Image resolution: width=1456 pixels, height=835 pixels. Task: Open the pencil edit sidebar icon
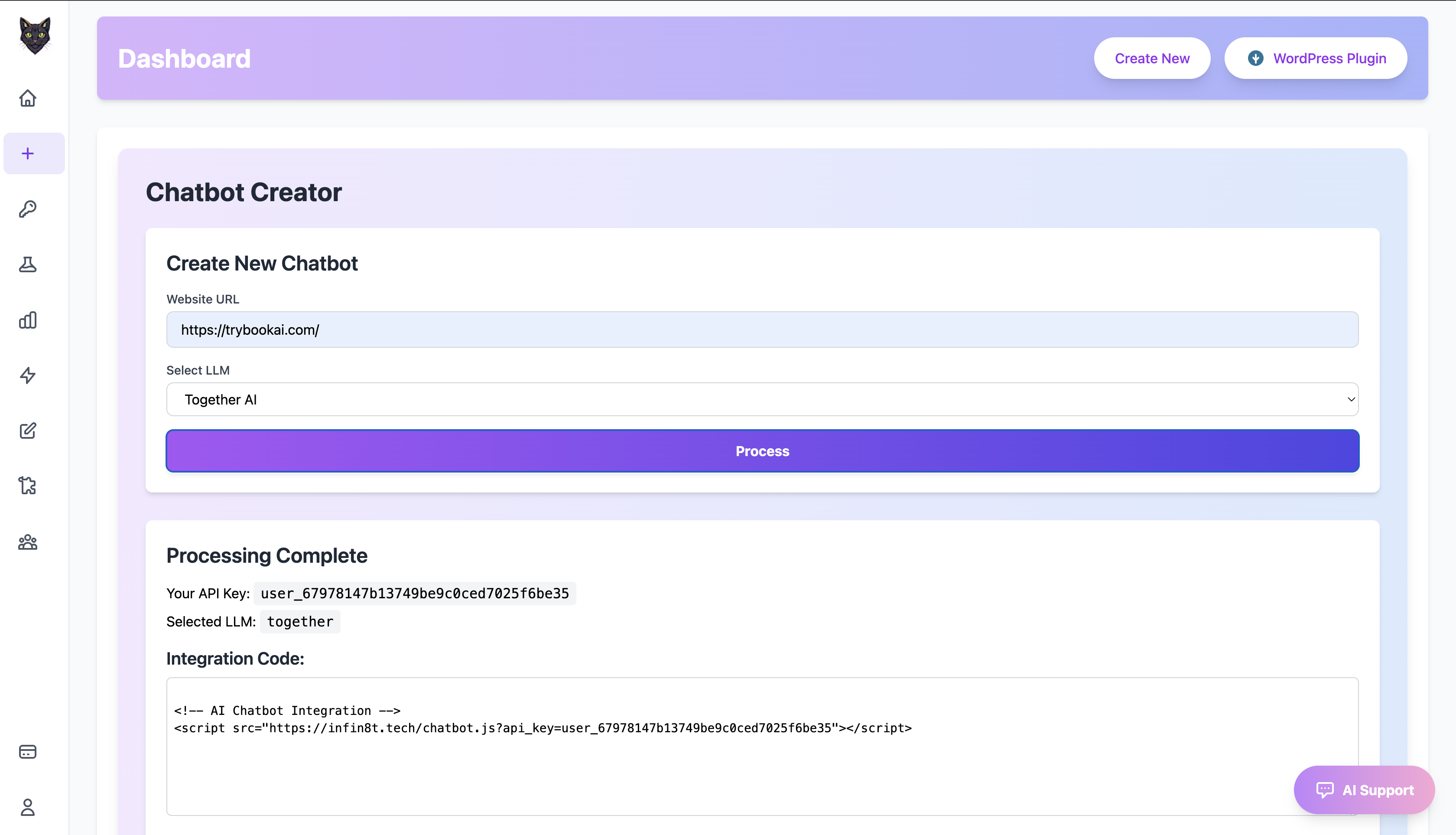[x=27, y=431]
